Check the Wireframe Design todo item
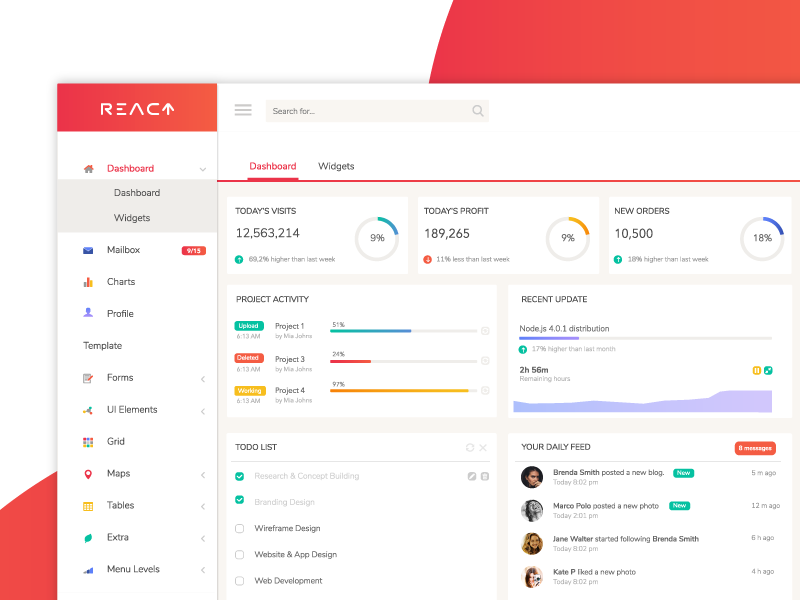Screen dimensions: 800x600 tap(238, 528)
